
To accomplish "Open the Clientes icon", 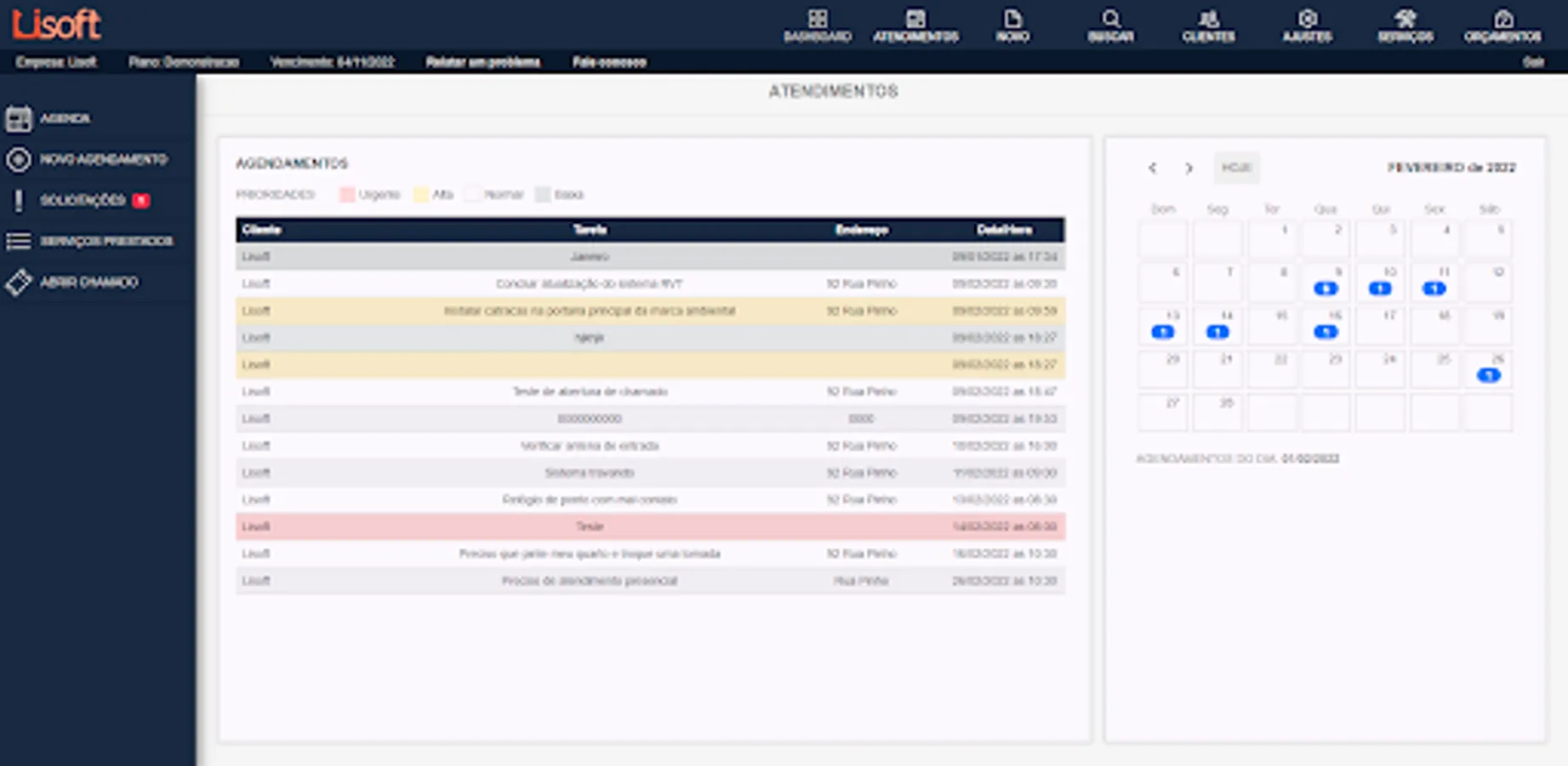I will coord(1208,26).
